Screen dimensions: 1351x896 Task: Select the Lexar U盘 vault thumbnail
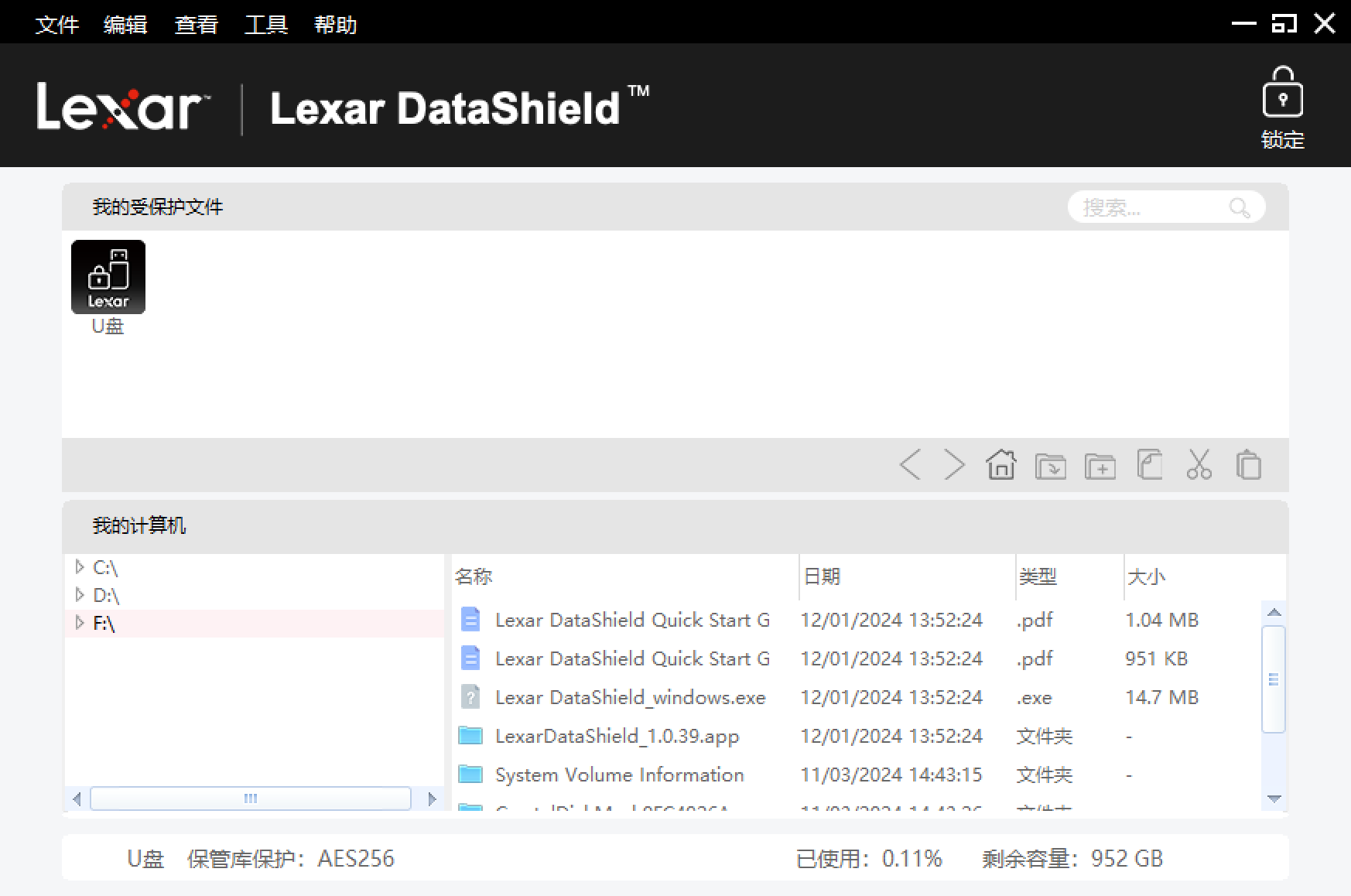pyautogui.click(x=108, y=277)
